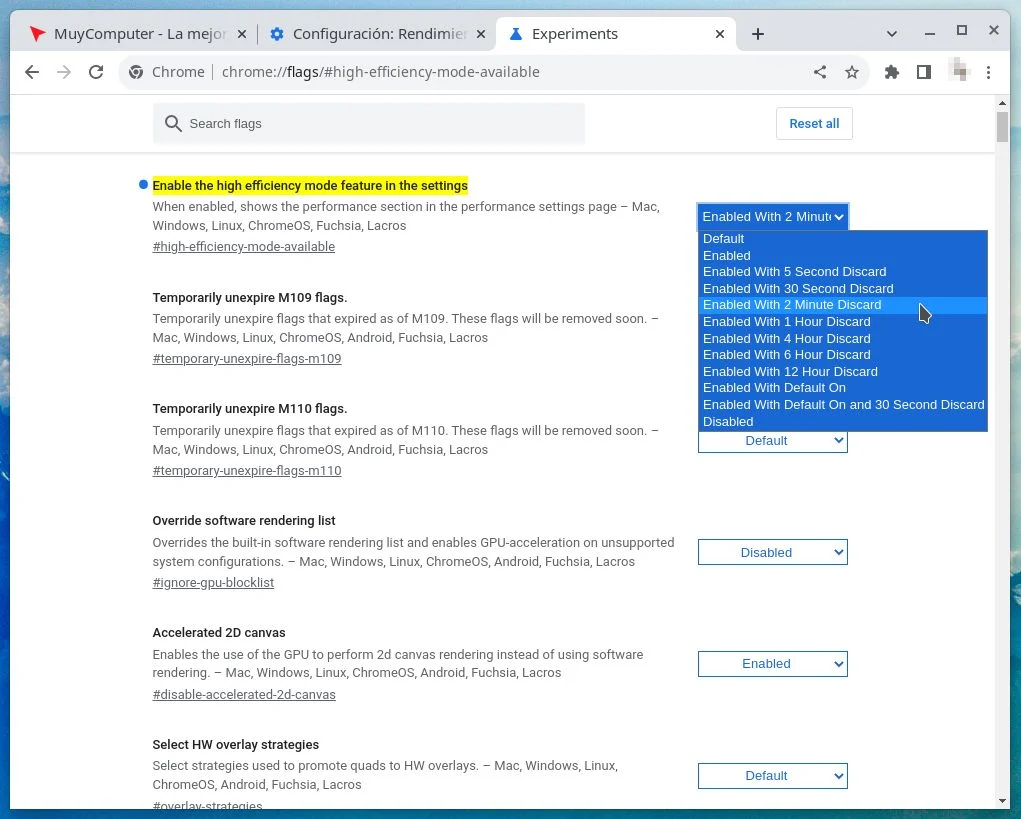Select Enabled With 1 Hour Discard
The width and height of the screenshot is (1021, 819).
coord(843,322)
